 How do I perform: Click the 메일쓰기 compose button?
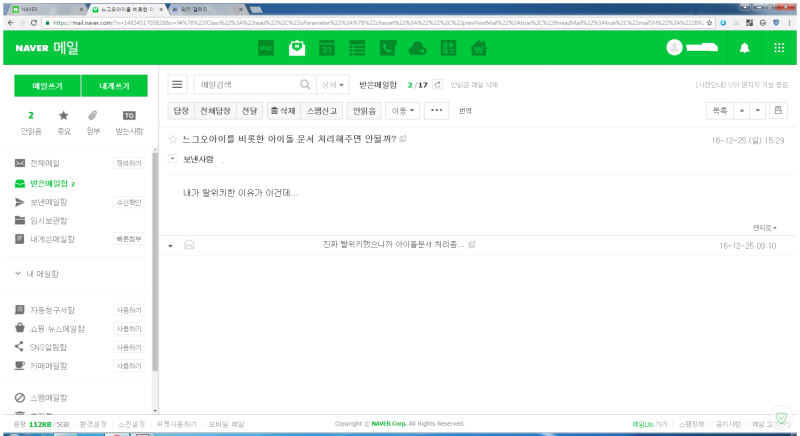47,86
